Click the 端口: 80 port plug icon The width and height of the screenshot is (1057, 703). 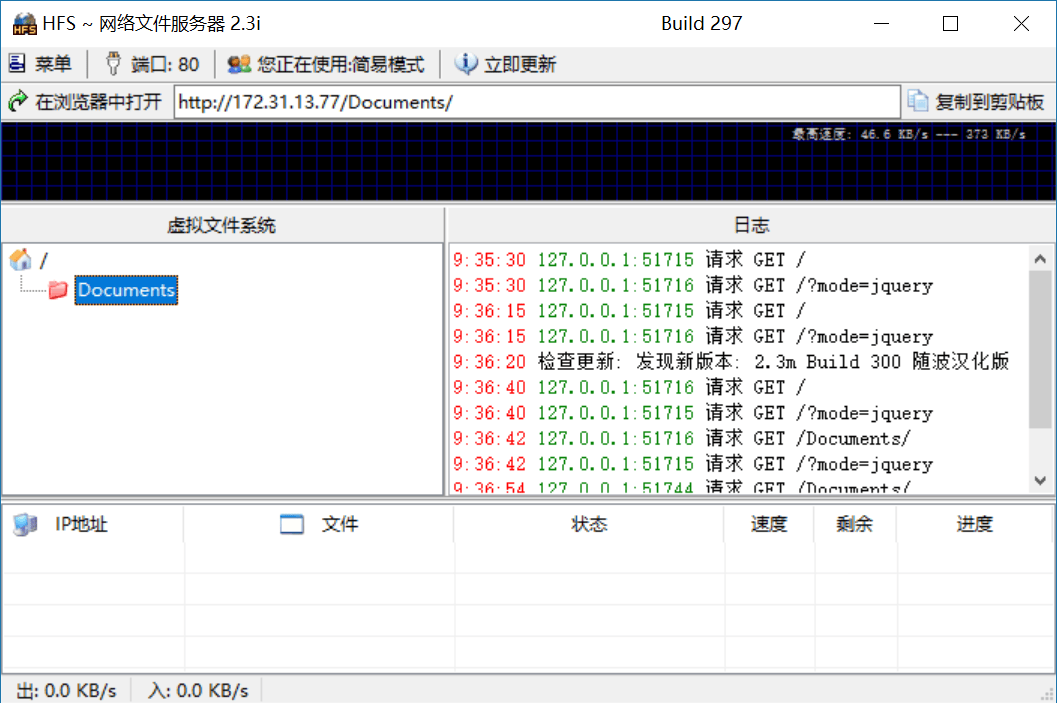(x=113, y=65)
